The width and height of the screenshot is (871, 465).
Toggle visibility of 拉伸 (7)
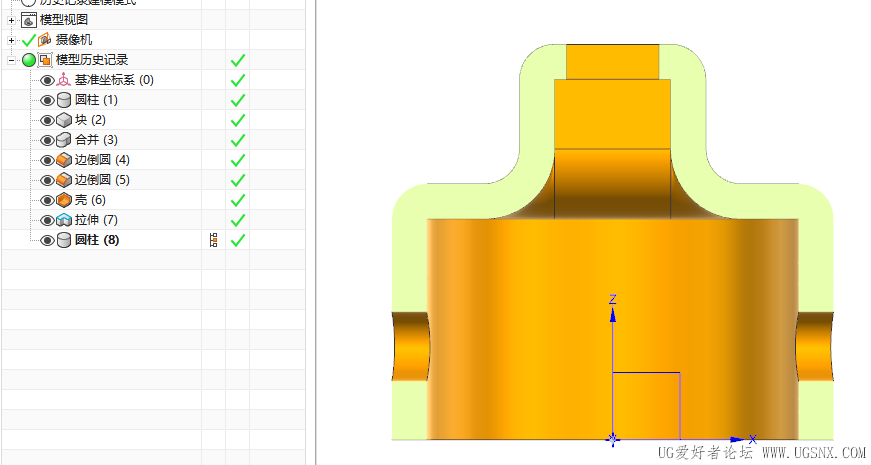(x=47, y=221)
